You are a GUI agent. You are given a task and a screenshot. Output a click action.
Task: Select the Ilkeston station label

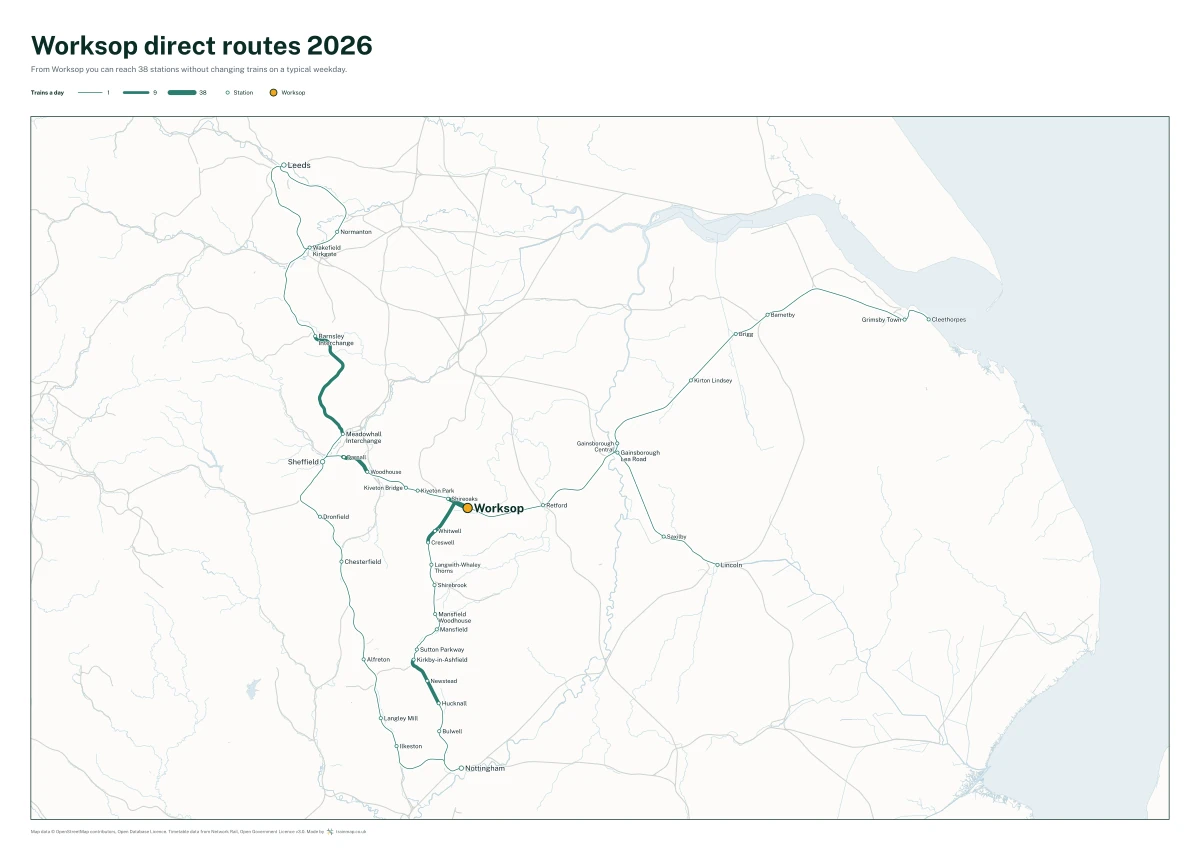411,746
